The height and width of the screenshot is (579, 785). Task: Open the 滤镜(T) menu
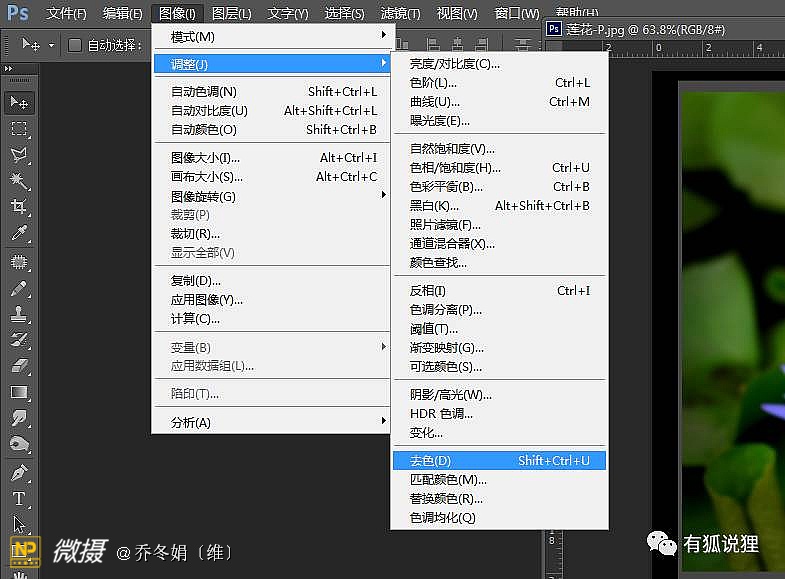401,13
